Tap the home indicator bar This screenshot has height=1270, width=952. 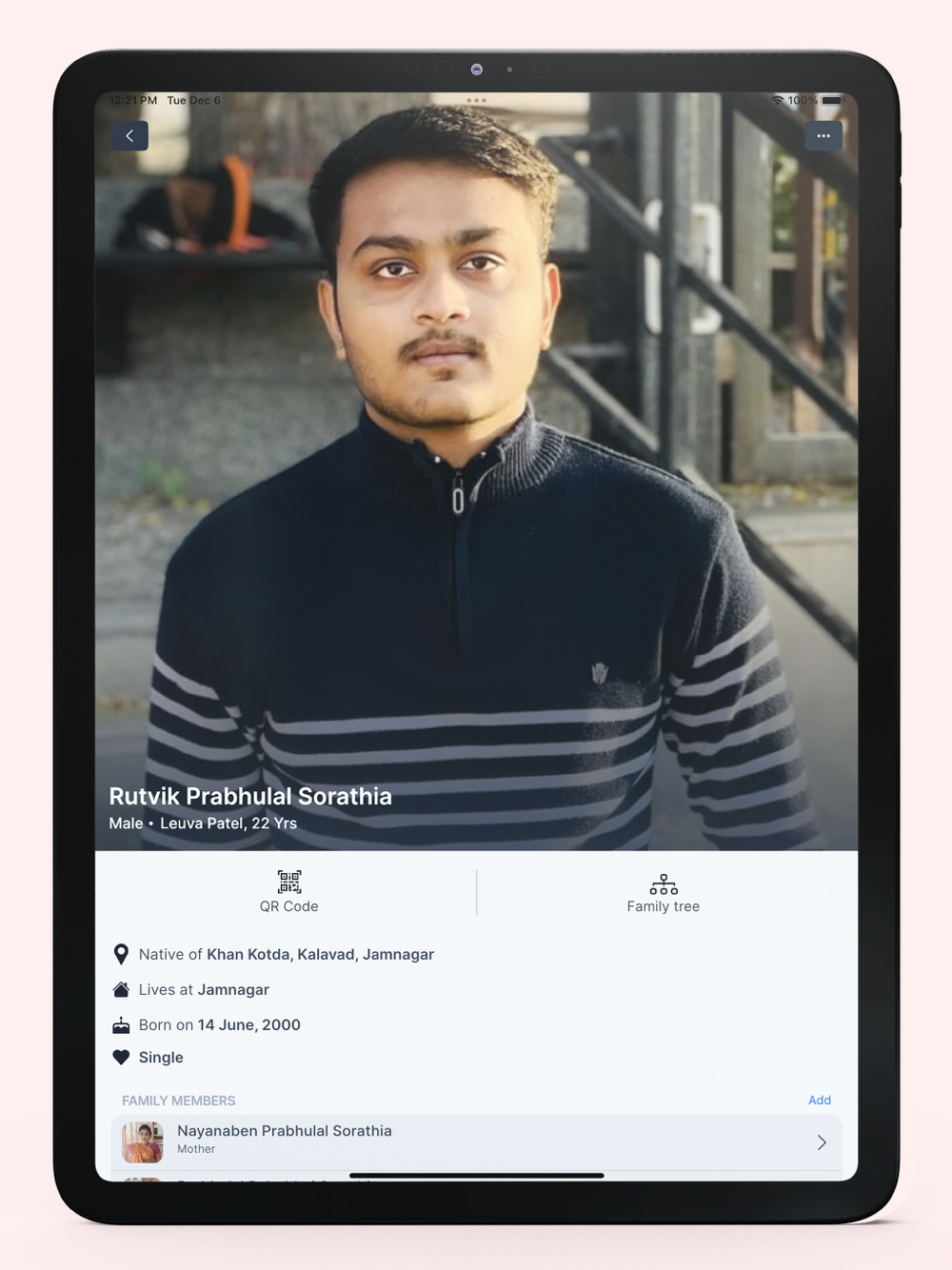[x=477, y=1176]
